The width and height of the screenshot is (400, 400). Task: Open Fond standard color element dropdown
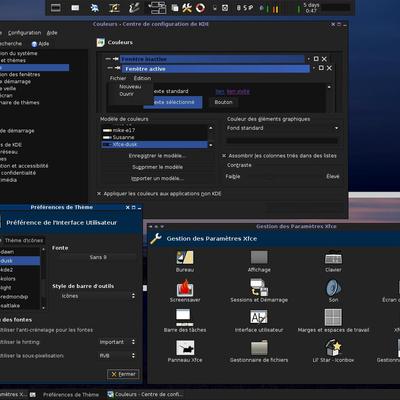282,128
